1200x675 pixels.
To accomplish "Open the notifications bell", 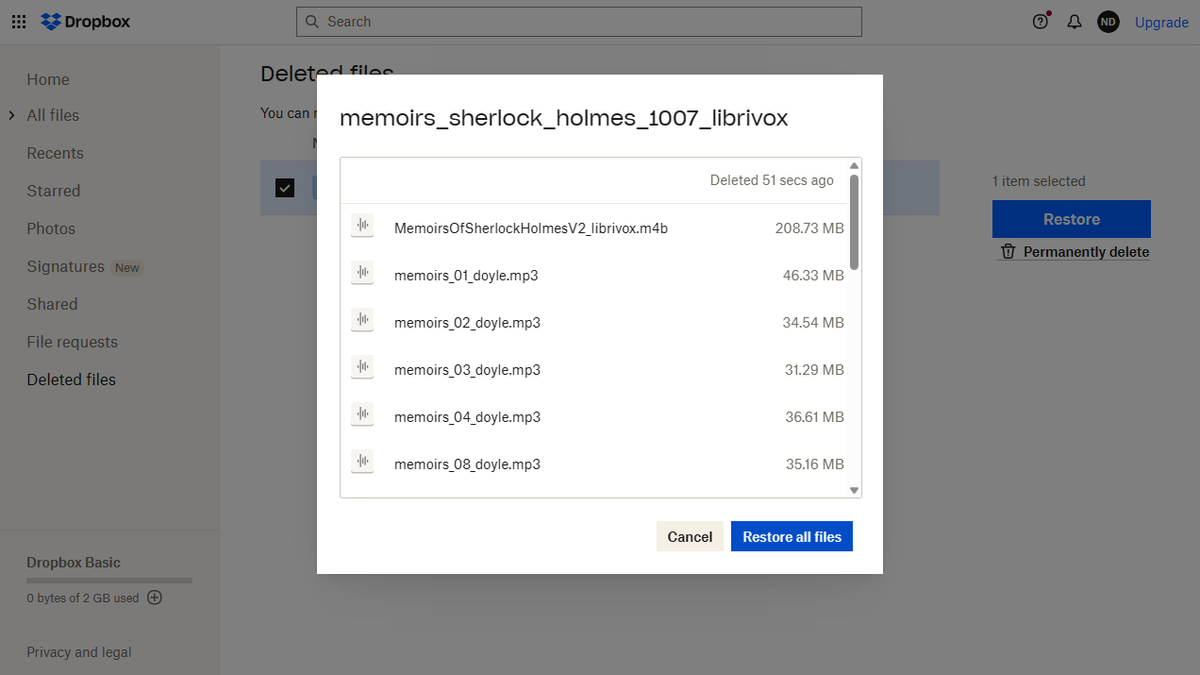I will pos(1074,21).
